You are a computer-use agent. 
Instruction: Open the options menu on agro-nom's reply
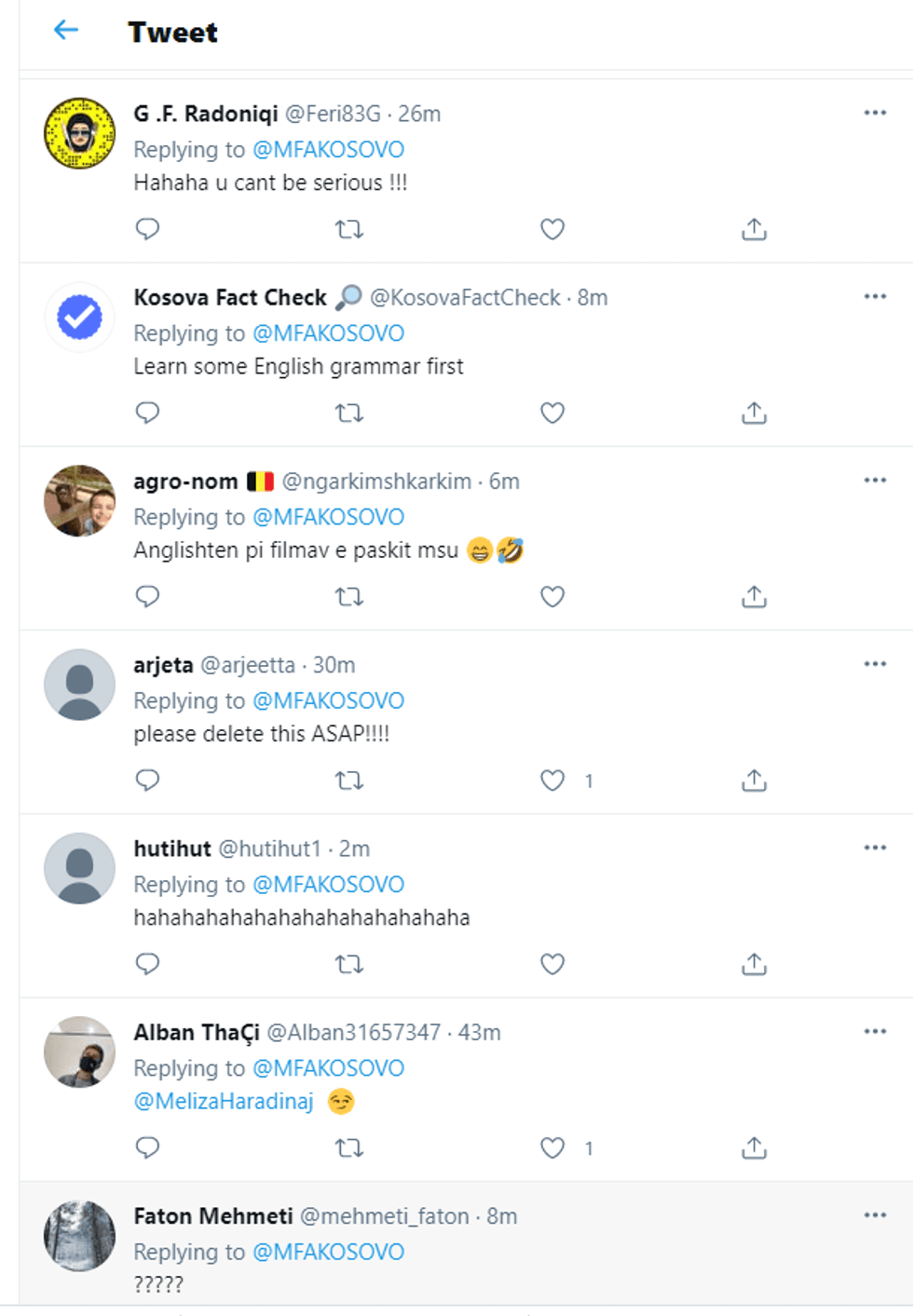tap(875, 481)
